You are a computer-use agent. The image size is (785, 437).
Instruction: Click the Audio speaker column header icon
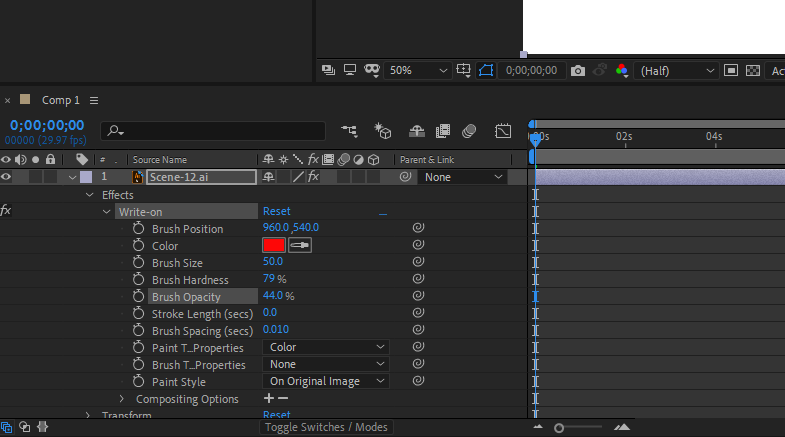coord(21,160)
